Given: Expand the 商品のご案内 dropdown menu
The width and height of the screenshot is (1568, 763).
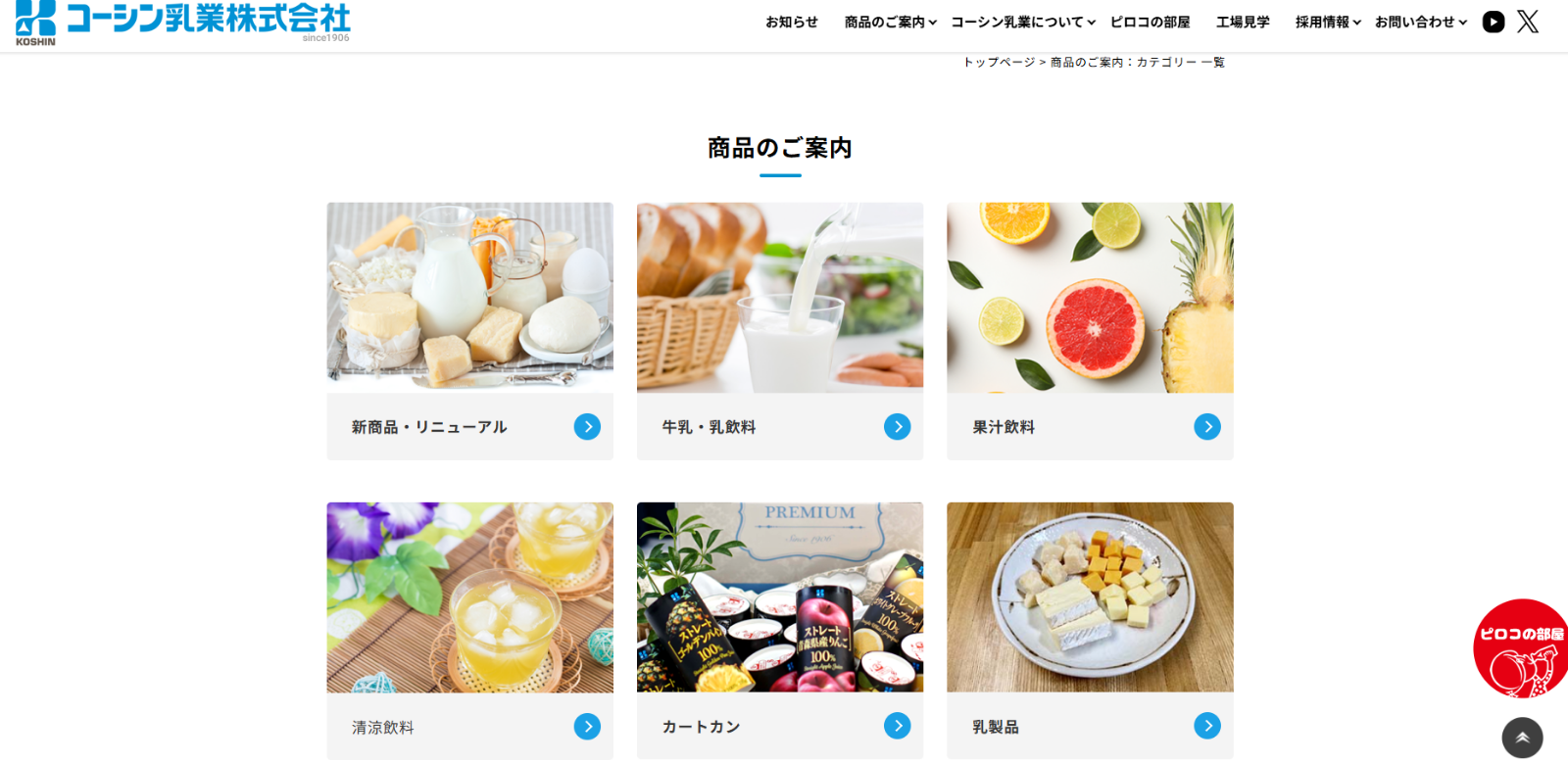Looking at the screenshot, I should coord(891,22).
